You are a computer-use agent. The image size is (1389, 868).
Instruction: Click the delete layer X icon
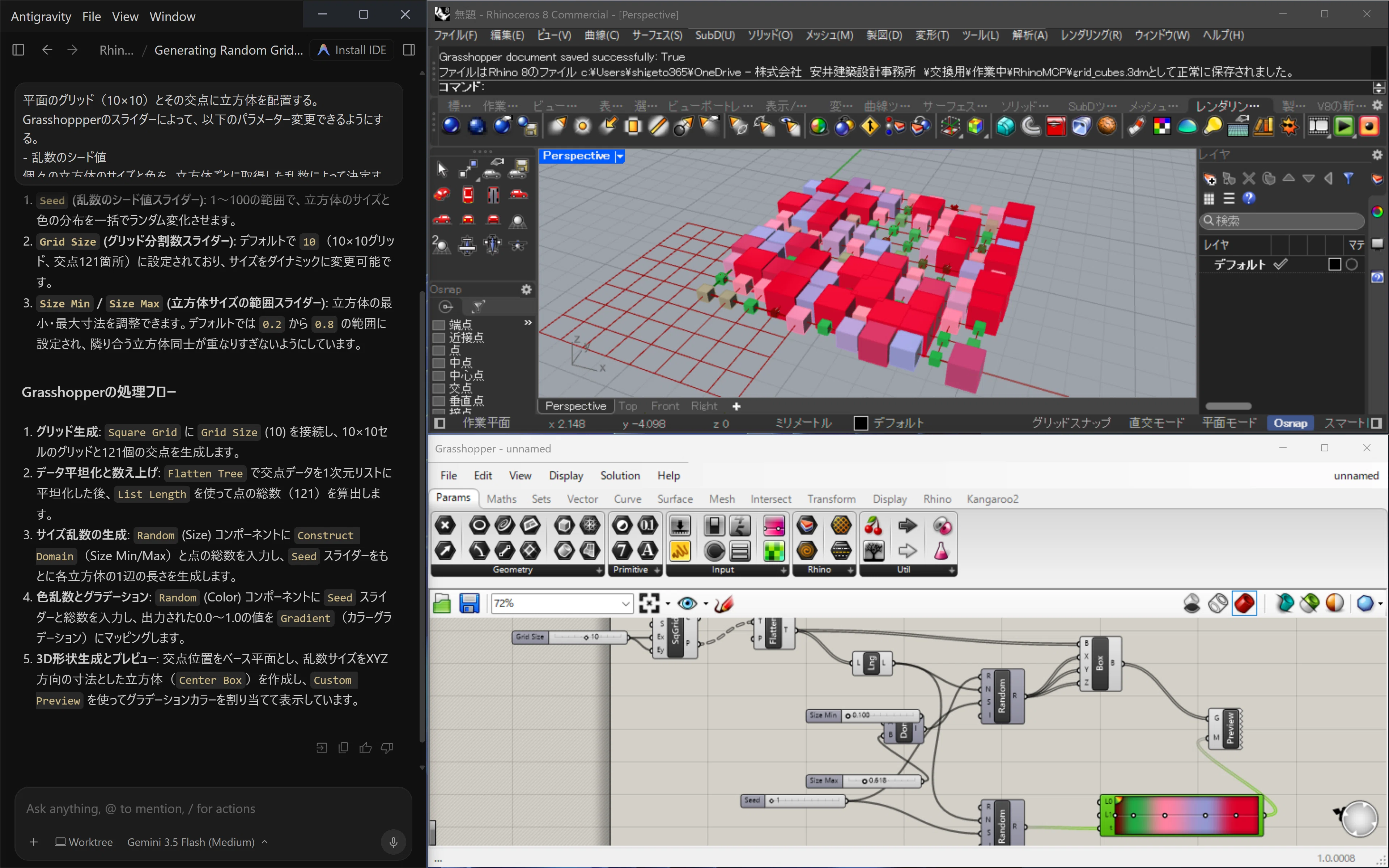tap(1248, 179)
